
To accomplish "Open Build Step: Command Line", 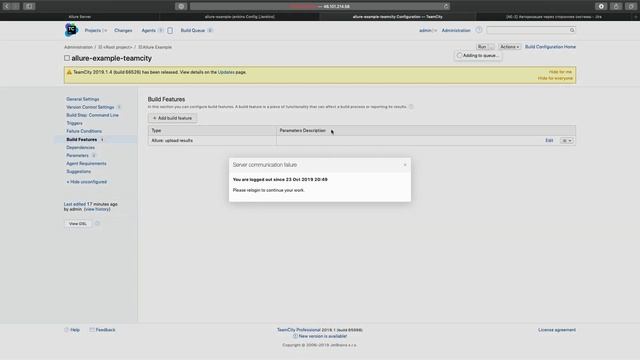I will tap(92, 116).
